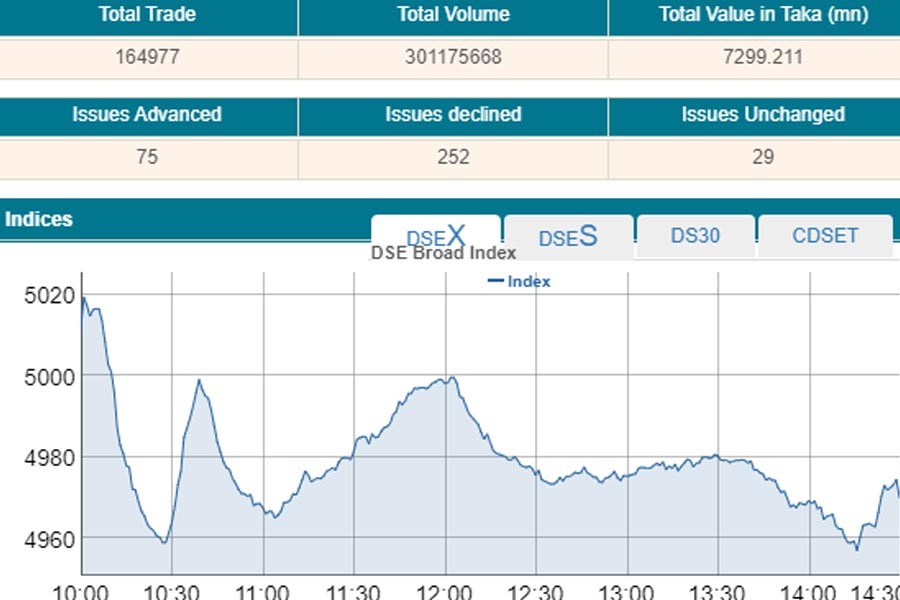The image size is (900, 600).
Task: Select the declined issues count 252
Action: [x=453, y=157]
